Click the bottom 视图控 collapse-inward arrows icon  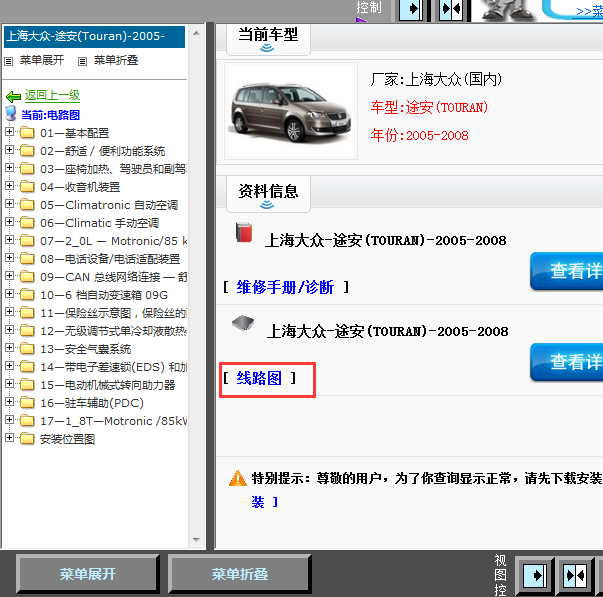[575, 576]
